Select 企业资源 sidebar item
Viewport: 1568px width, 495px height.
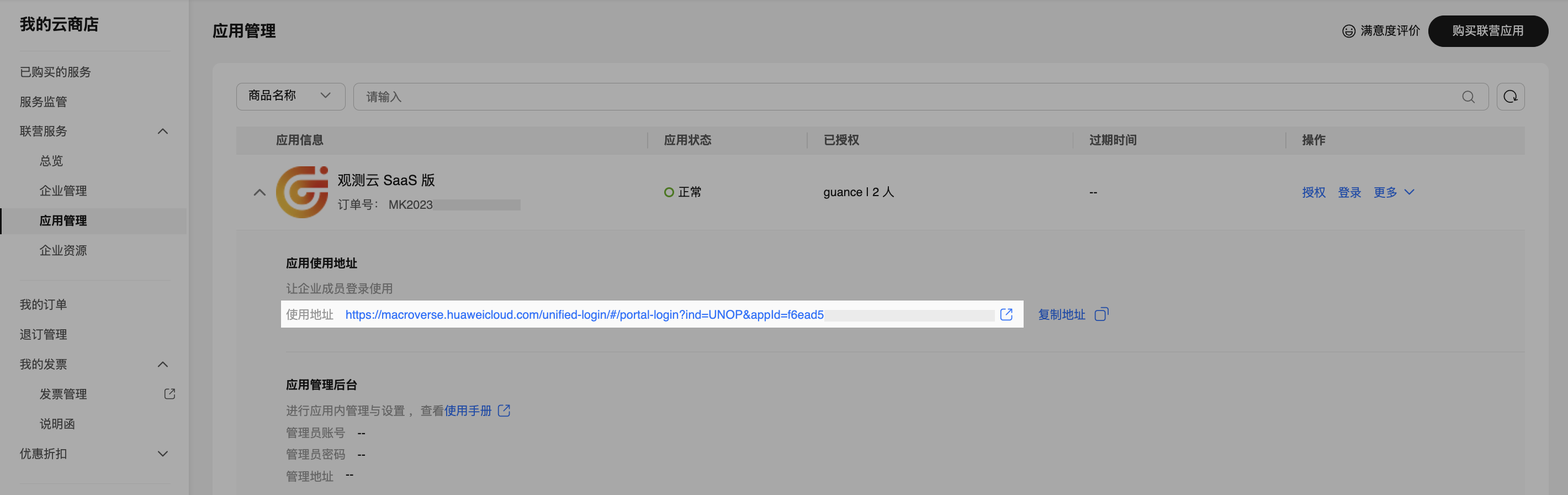coord(63,250)
